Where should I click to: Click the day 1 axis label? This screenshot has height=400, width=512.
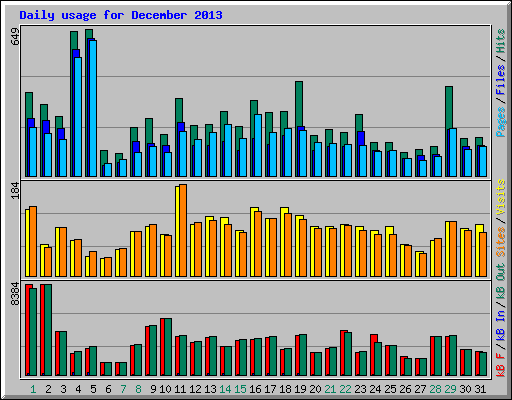33,389
